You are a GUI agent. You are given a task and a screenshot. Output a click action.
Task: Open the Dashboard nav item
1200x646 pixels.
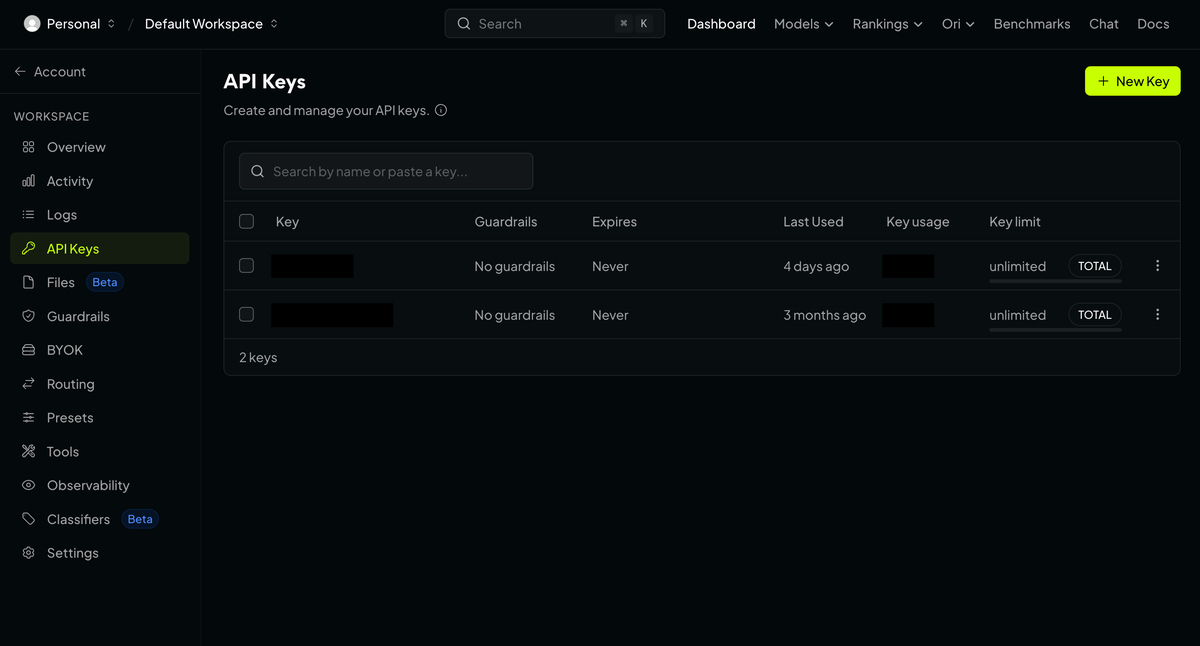click(x=721, y=24)
